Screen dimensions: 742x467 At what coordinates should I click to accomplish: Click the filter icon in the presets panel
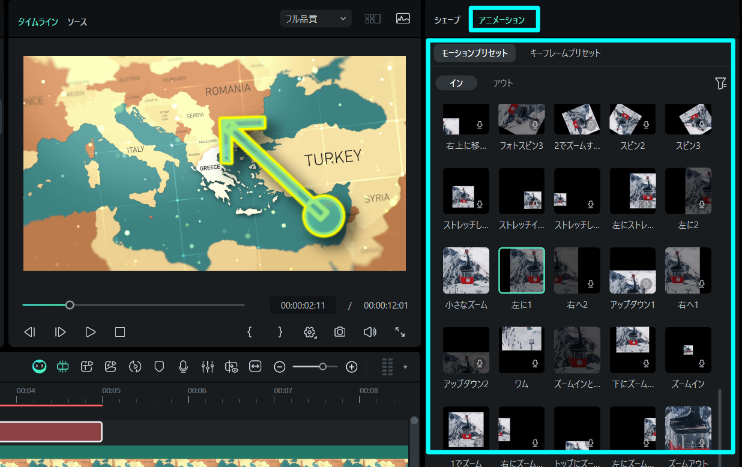721,84
